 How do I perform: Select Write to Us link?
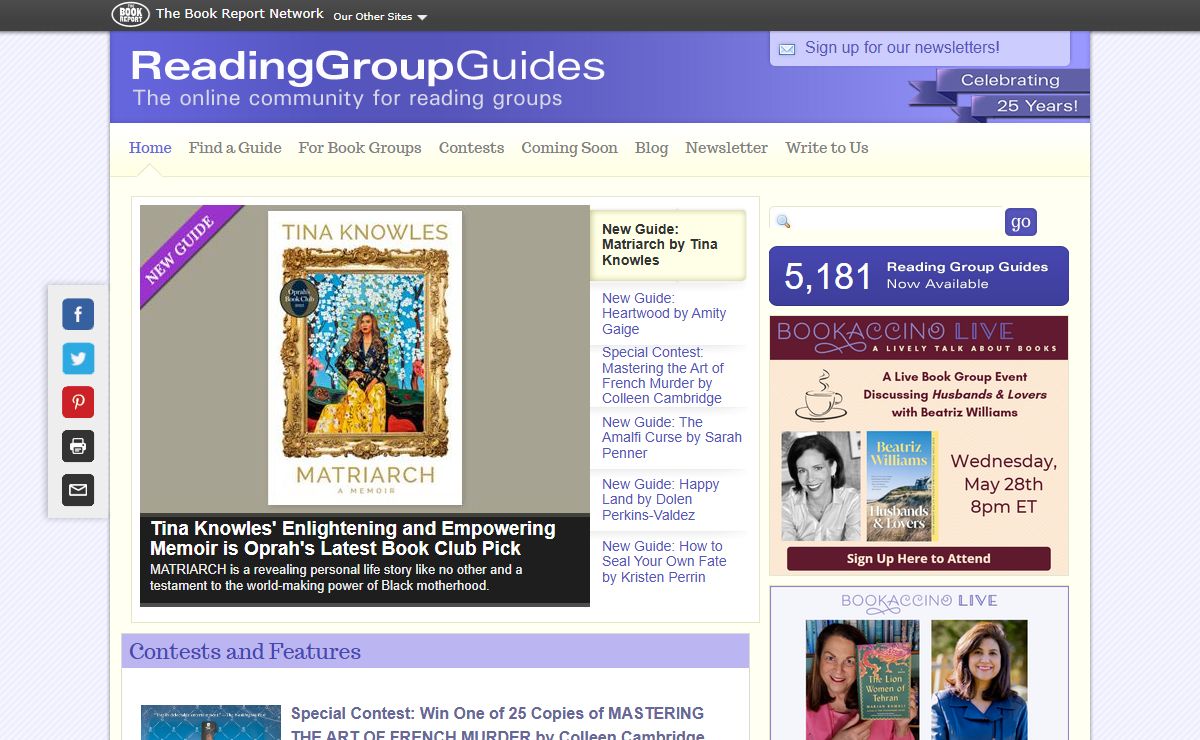[x=827, y=148]
